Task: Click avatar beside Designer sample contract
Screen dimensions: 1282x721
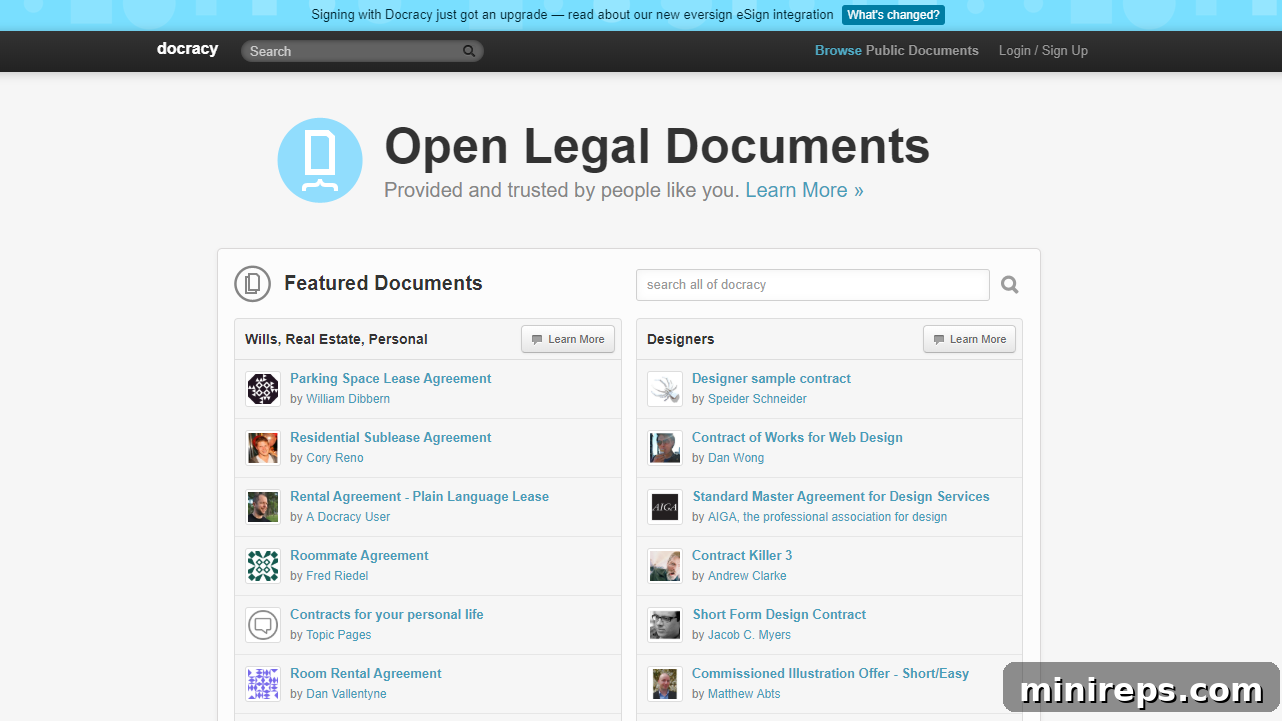Action: point(665,389)
